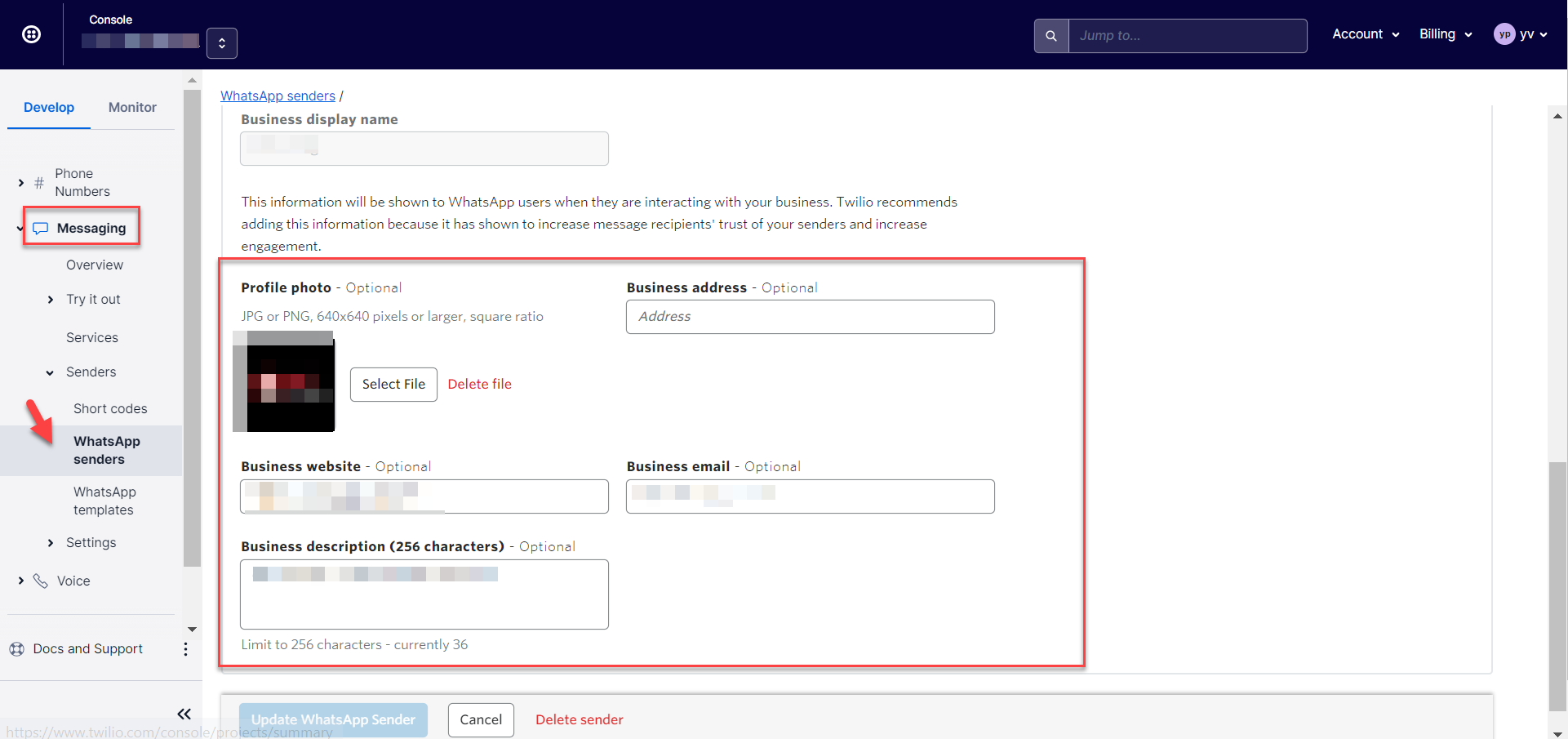This screenshot has width=1568, height=739.
Task: Select the Senders sidebar item
Action: coord(91,372)
